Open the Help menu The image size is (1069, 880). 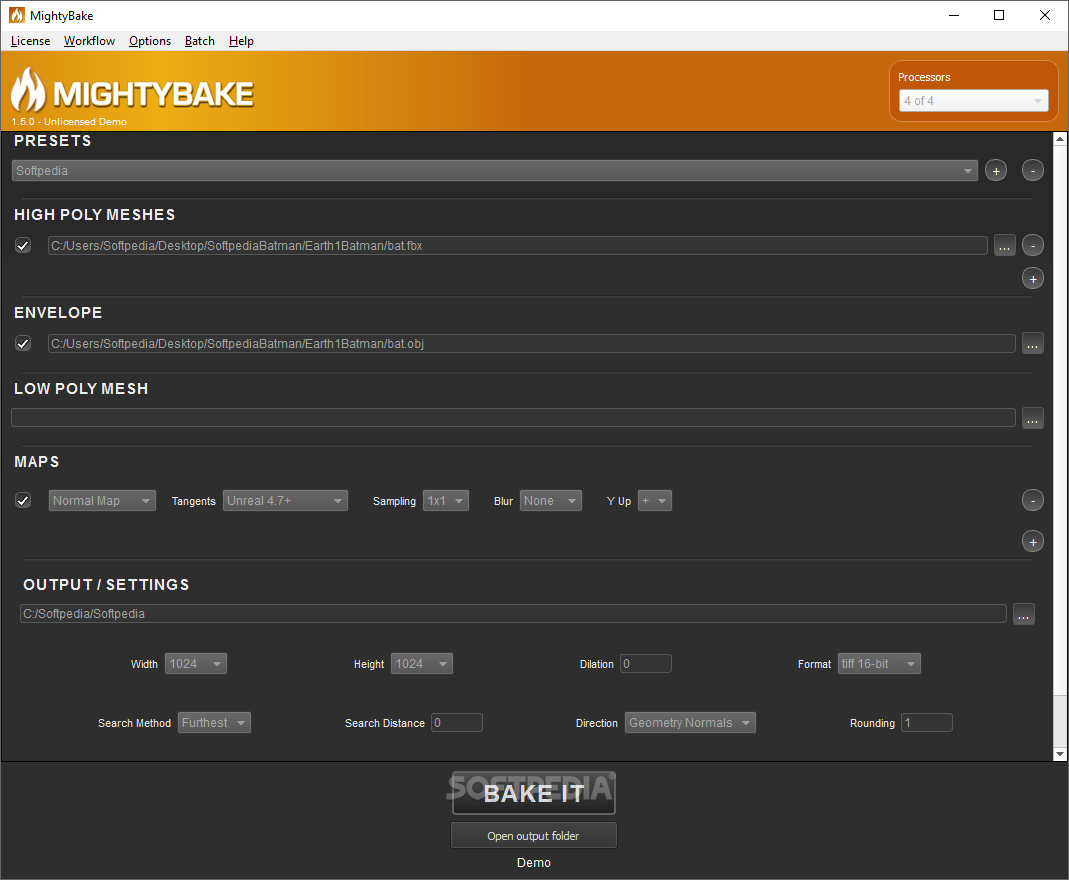point(241,41)
